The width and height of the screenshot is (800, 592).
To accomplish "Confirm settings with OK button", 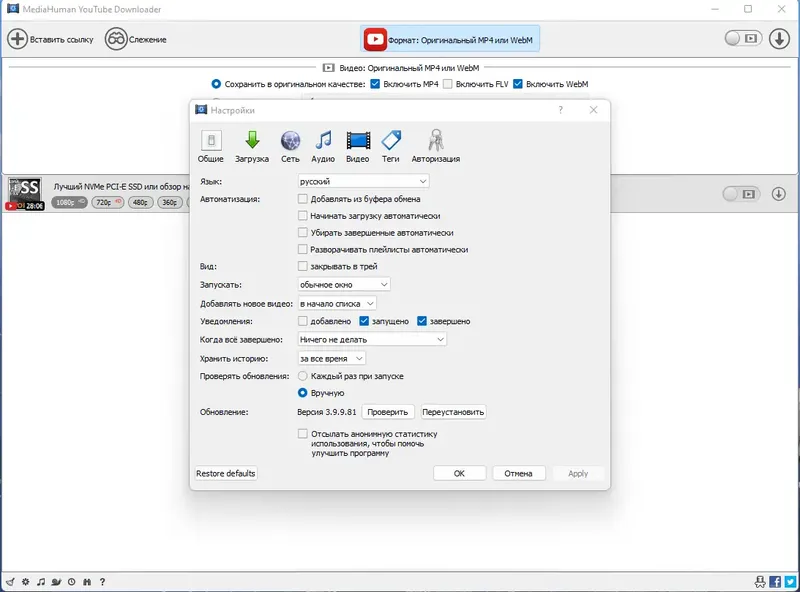I will tap(459, 474).
